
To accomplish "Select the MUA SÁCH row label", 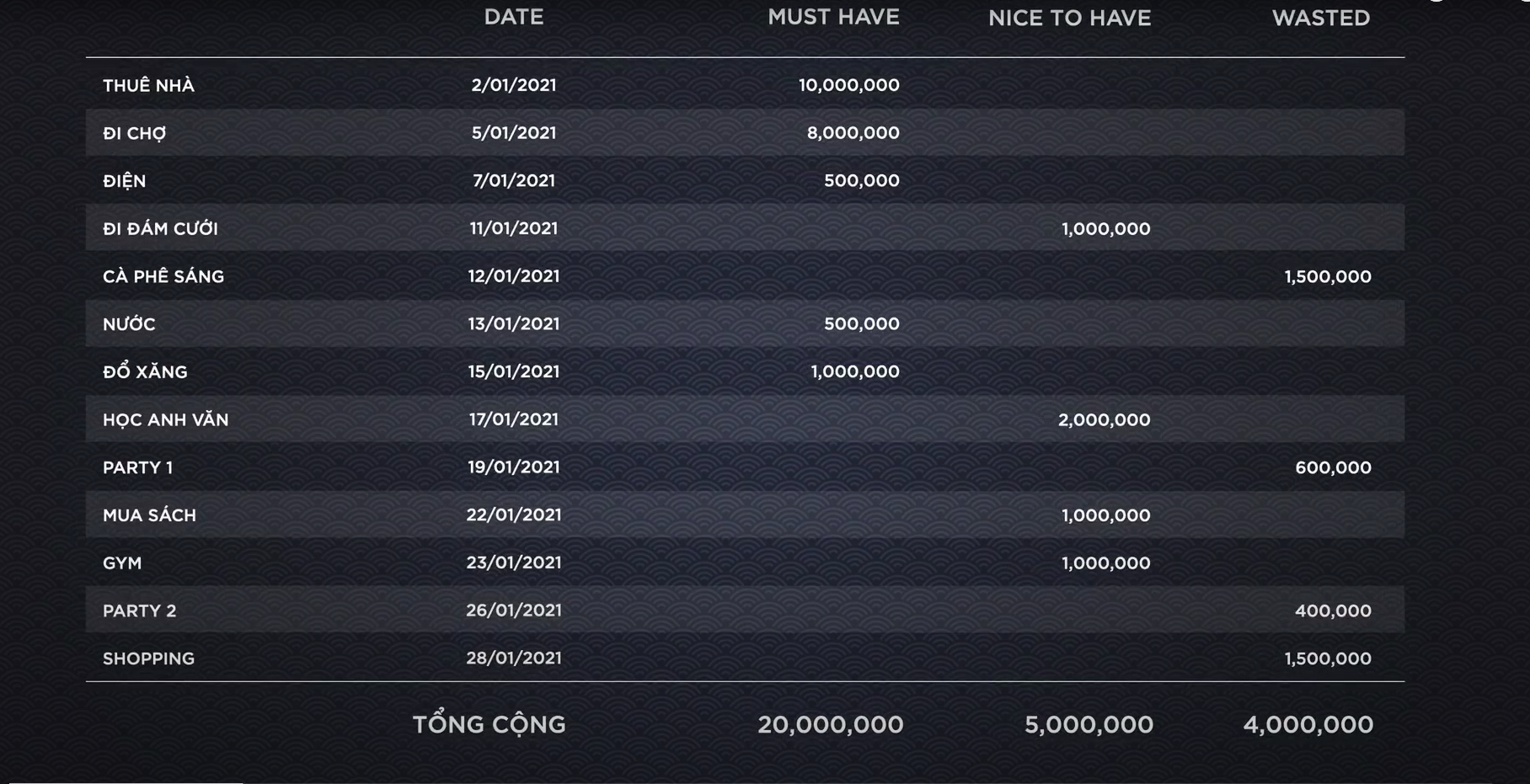I will tap(149, 515).
